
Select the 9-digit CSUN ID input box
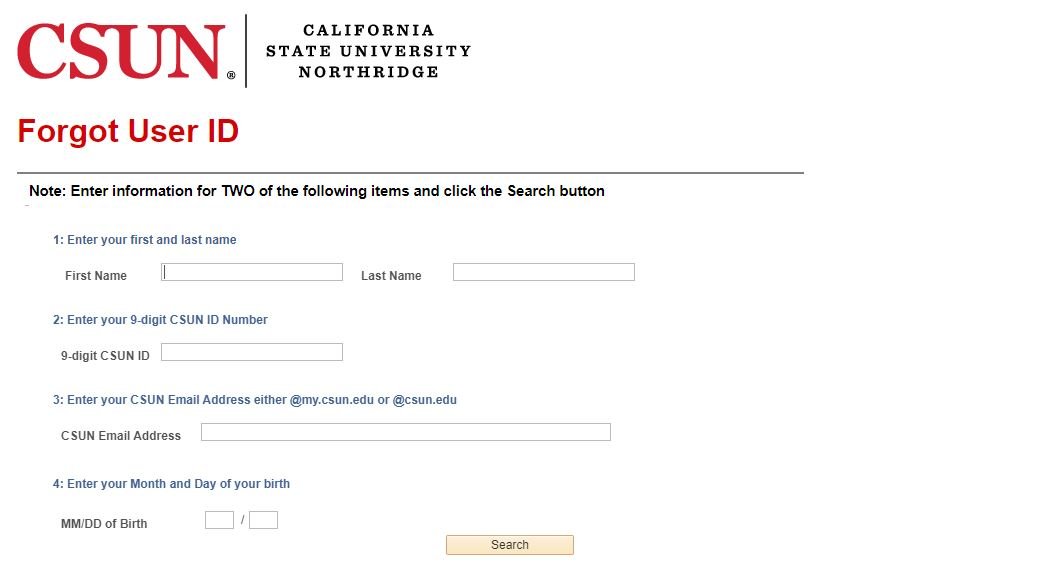pyautogui.click(x=252, y=352)
